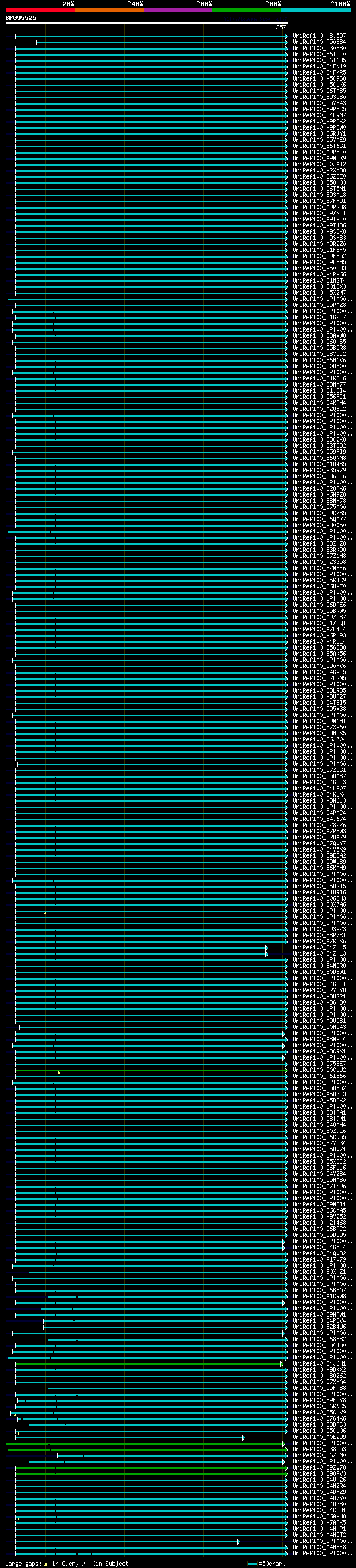Click the red ~20% identity legend segment
This screenshot has height=1568, width=356.
click(x=40, y=10)
